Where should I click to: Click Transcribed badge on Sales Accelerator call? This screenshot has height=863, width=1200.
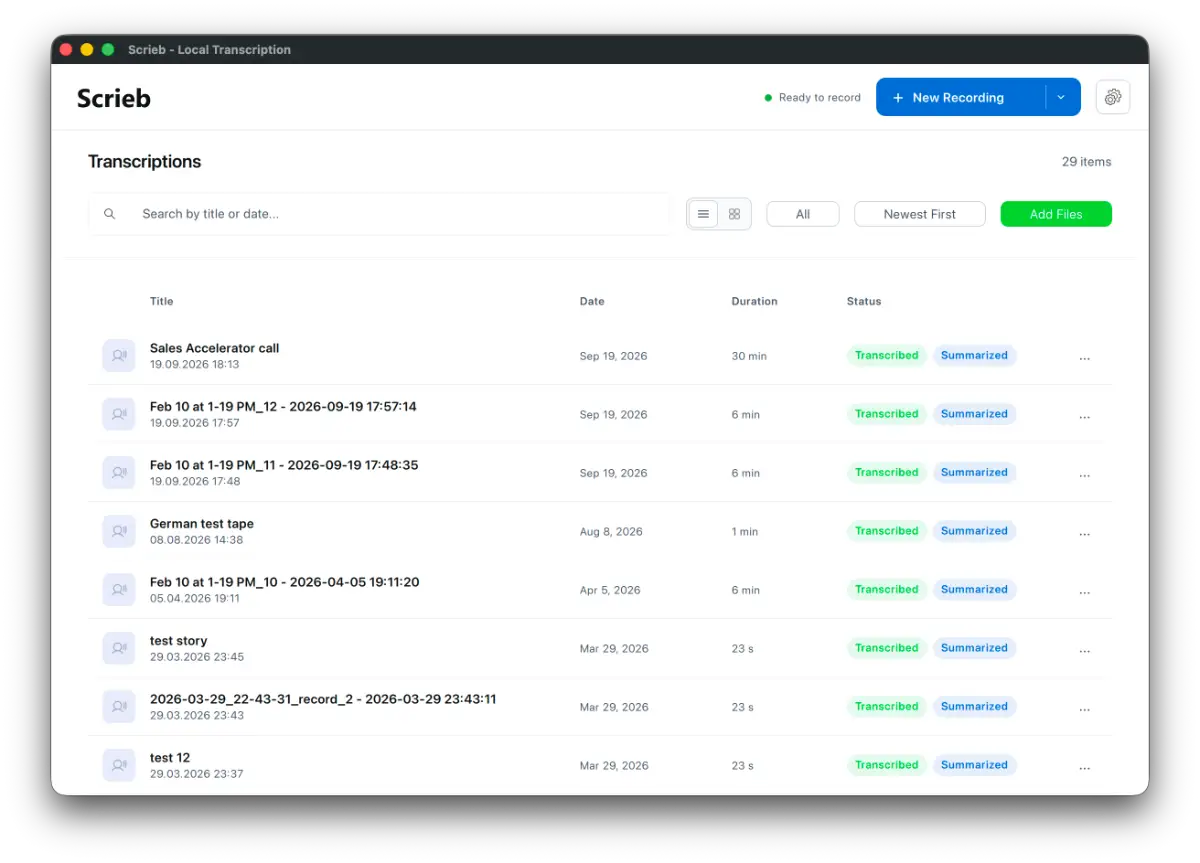point(886,355)
